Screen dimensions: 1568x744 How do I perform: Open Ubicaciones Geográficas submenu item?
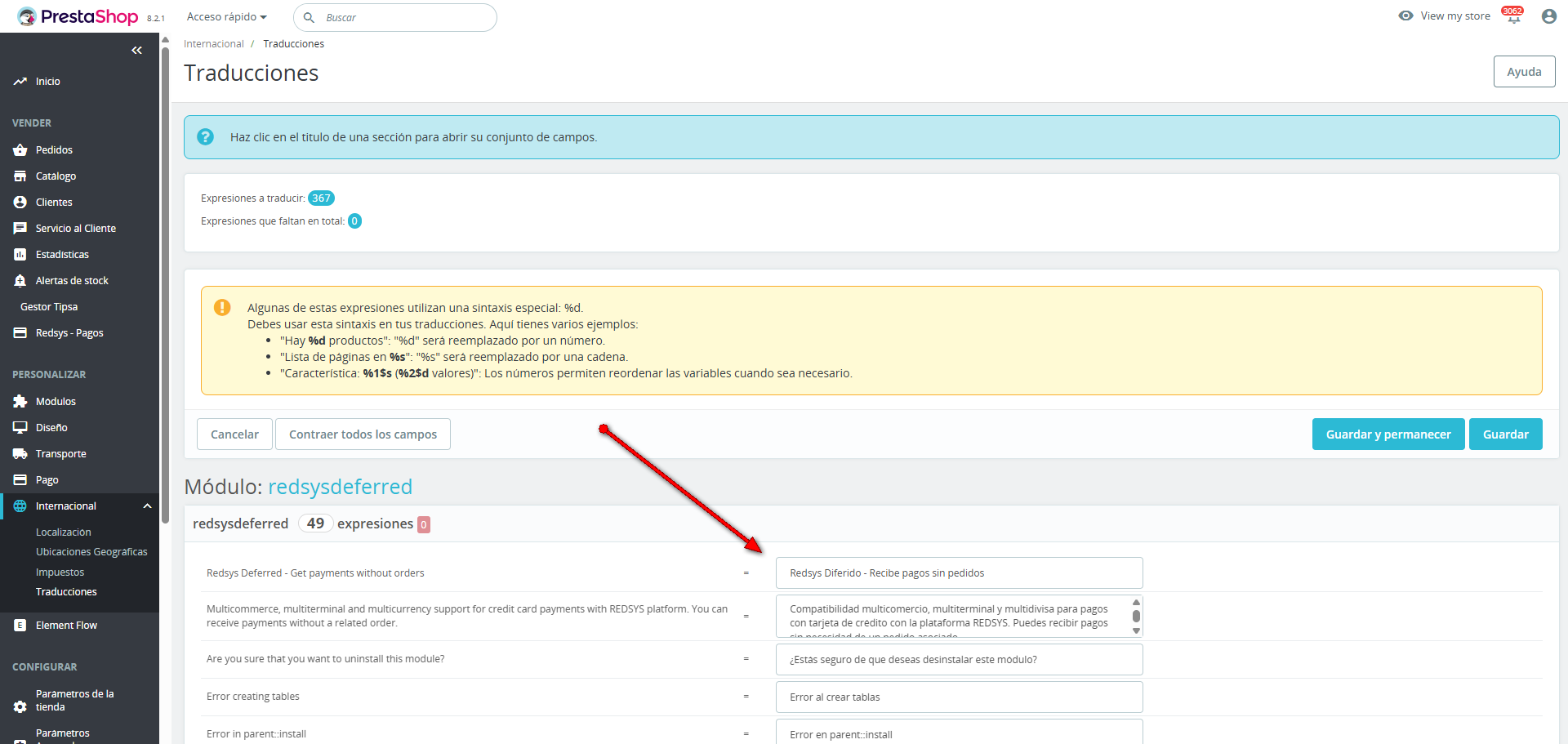91,552
